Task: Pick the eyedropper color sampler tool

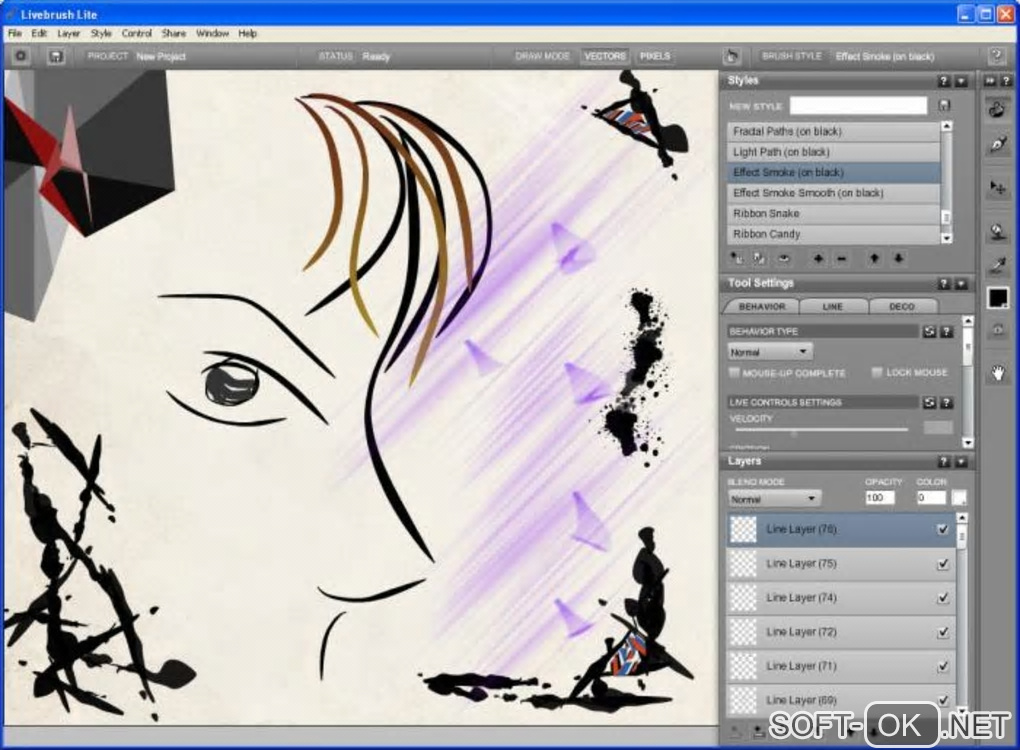Action: coord(997,265)
